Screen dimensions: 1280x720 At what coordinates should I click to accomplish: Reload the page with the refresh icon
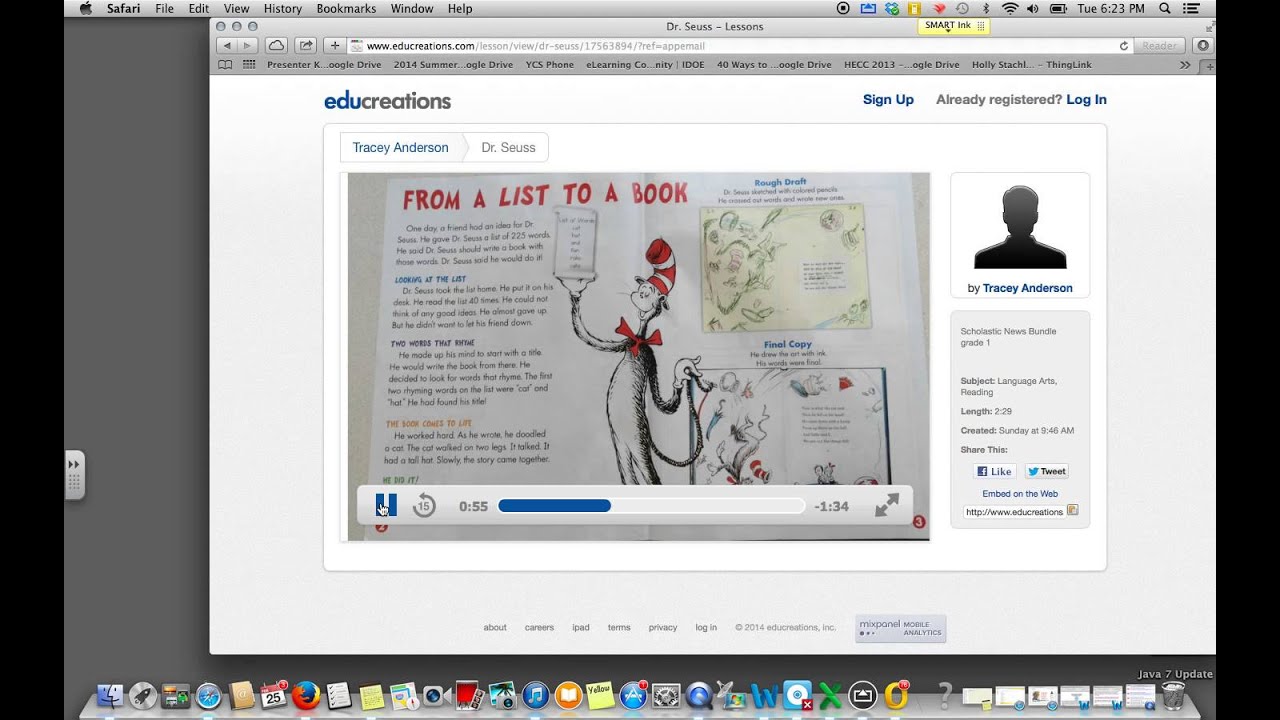coord(1124,46)
